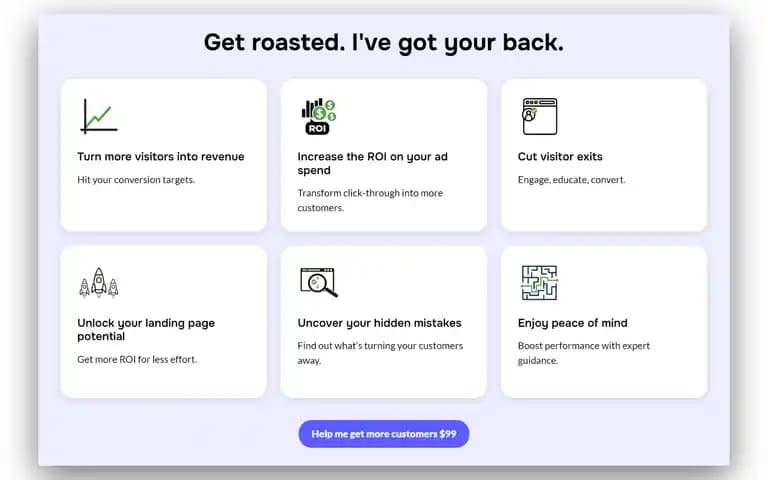The image size is (768, 480).
Task: Click 'Get more ROI for less effort.' text
Action: click(x=137, y=360)
